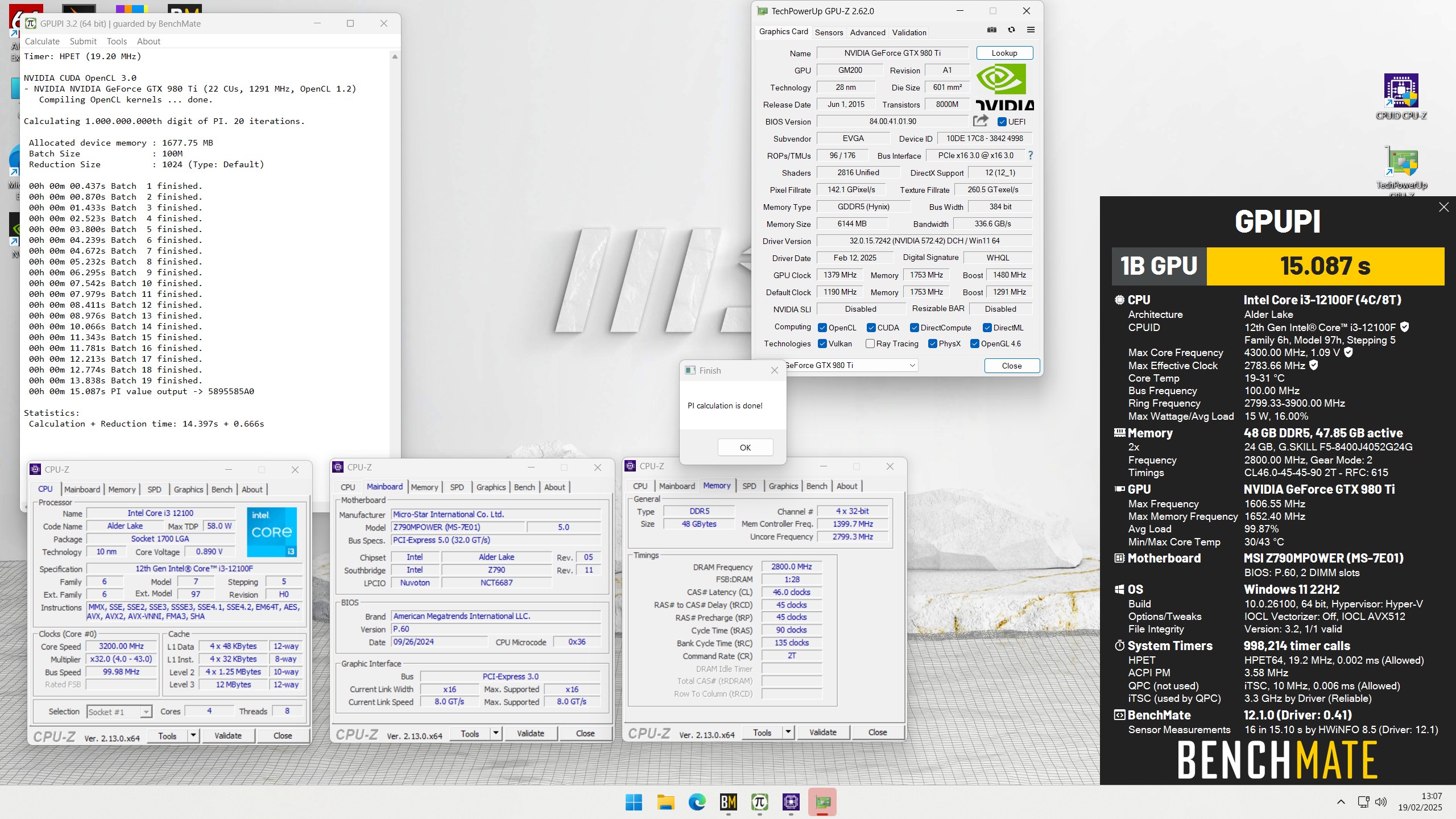Click Tools button in CPU-Z Mainboard window

coord(470,733)
